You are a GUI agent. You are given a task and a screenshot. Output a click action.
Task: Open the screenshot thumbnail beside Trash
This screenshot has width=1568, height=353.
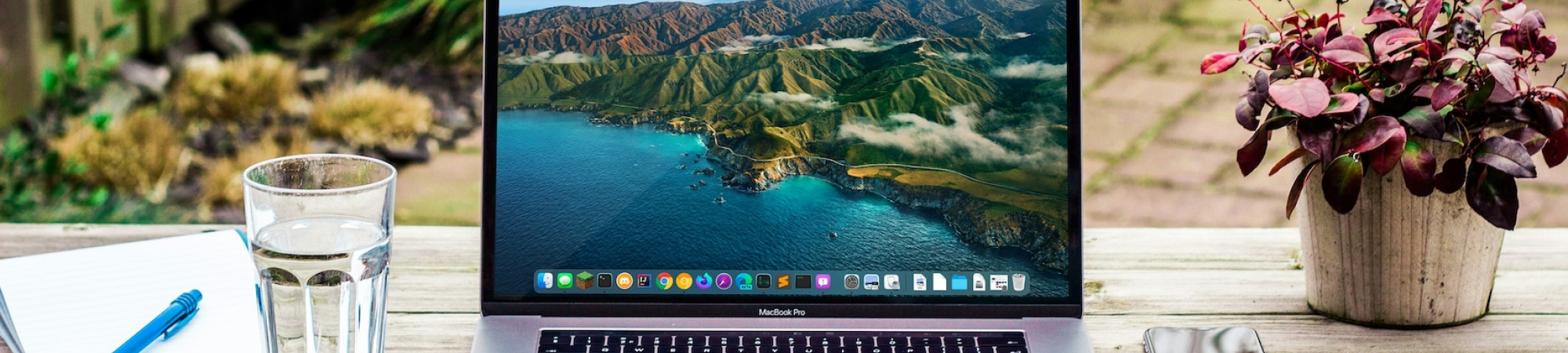tap(999, 282)
